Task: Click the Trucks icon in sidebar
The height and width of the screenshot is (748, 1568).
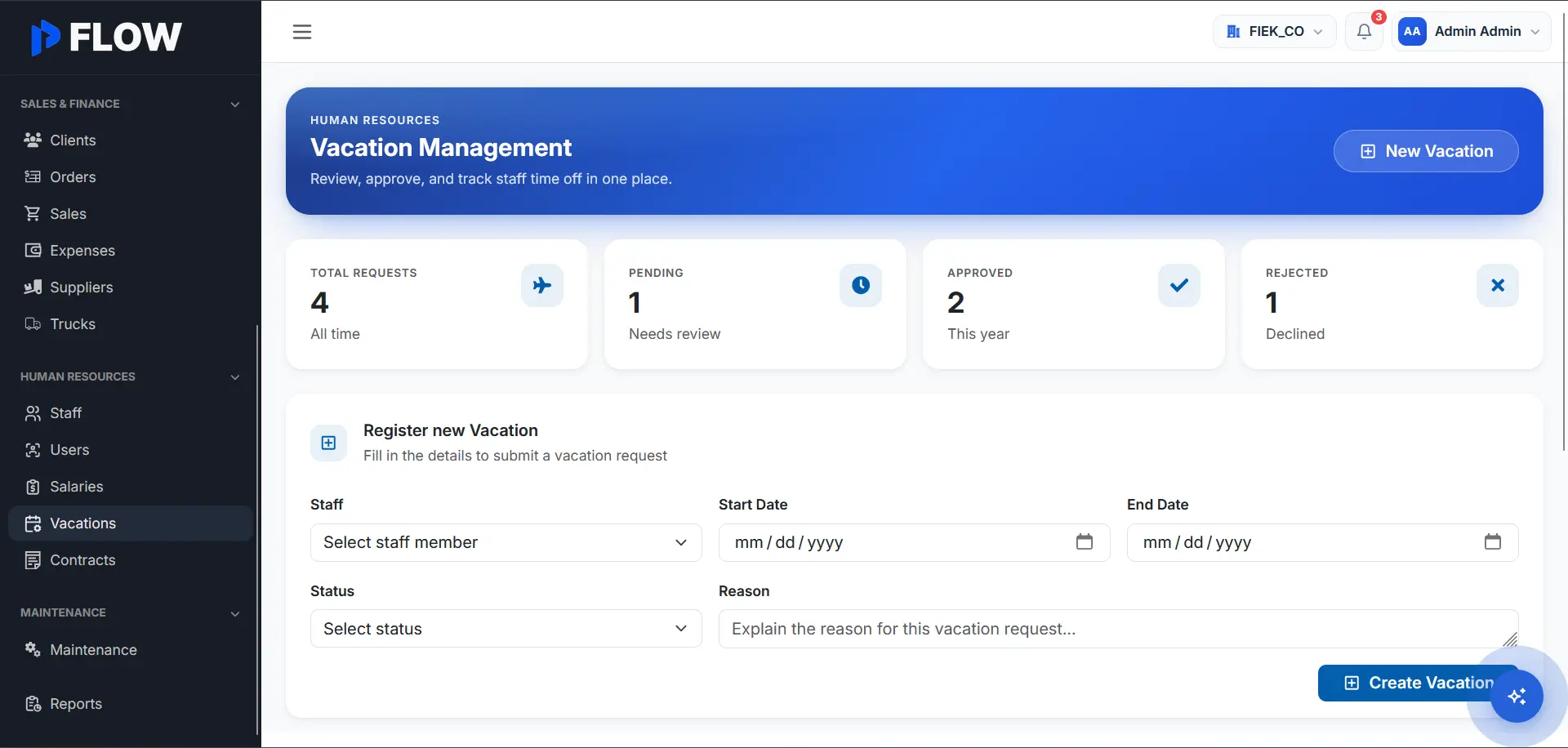Action: pyautogui.click(x=33, y=324)
